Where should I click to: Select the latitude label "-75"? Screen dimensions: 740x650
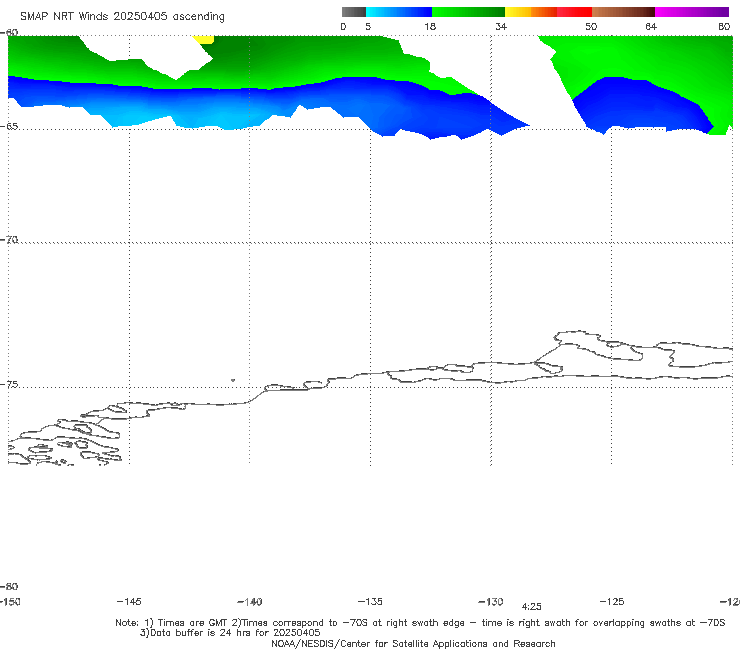point(9,385)
